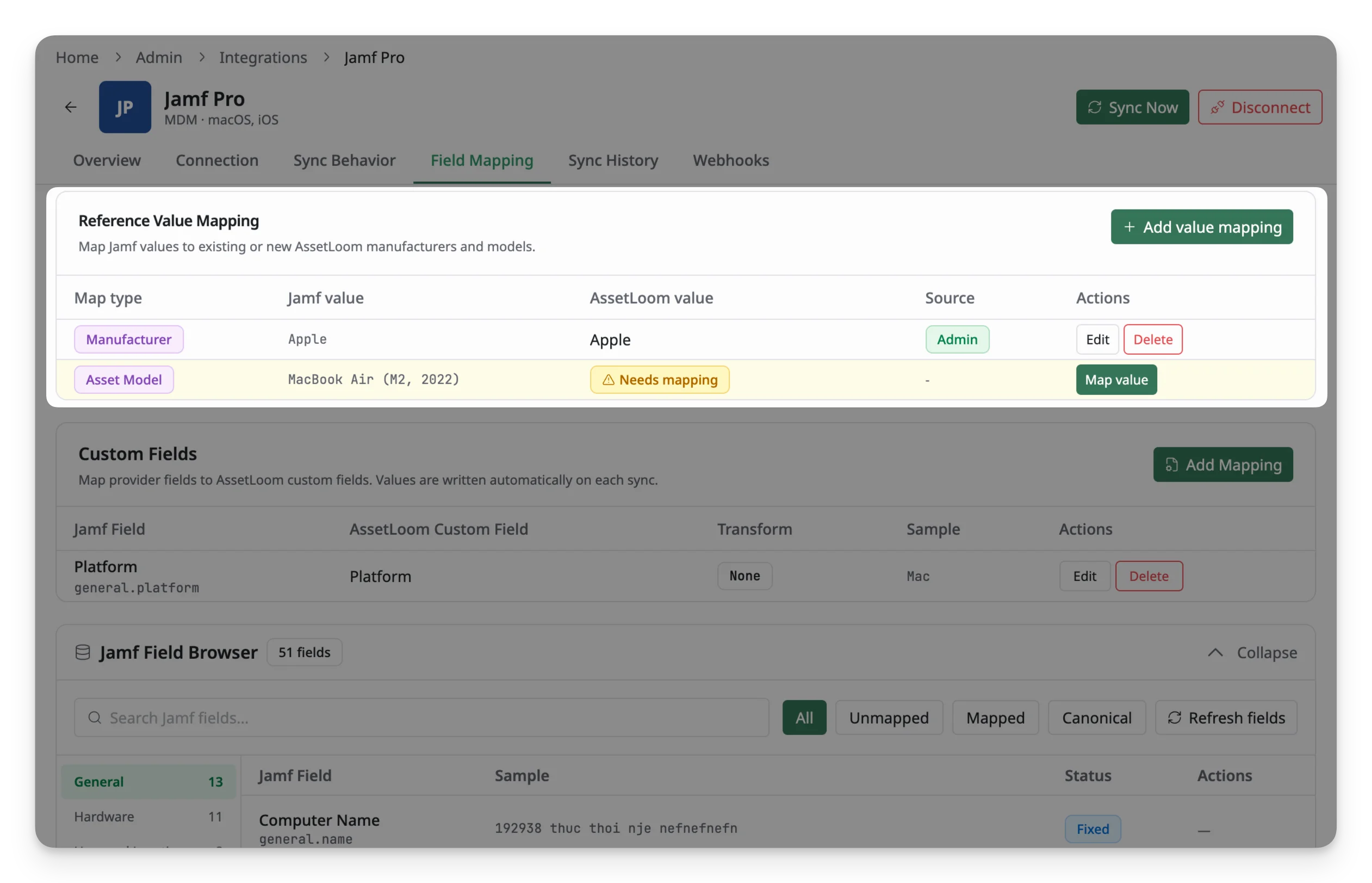This screenshot has width=1372, height=883.
Task: Select the General field category
Action: click(x=148, y=781)
